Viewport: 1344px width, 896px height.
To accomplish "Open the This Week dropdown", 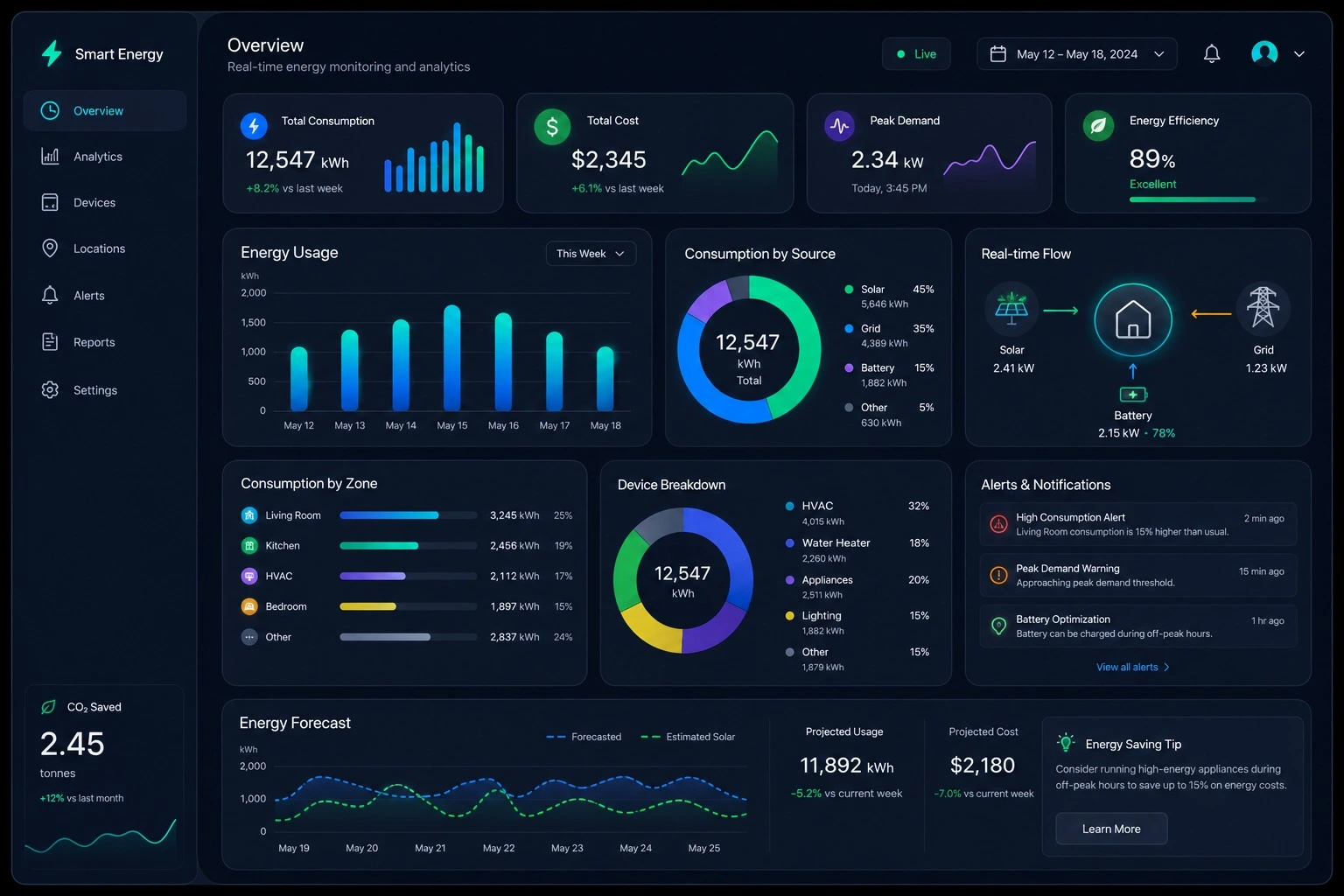I will [591, 254].
